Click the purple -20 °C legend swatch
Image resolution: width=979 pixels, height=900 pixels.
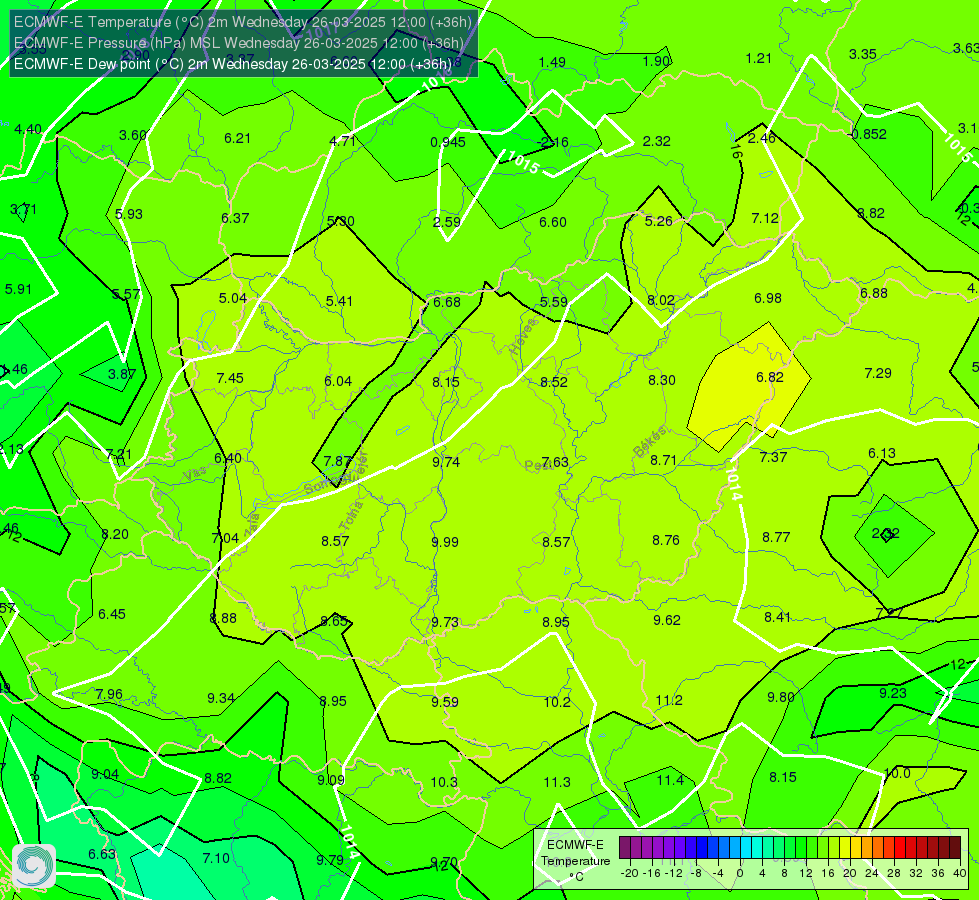coord(625,848)
